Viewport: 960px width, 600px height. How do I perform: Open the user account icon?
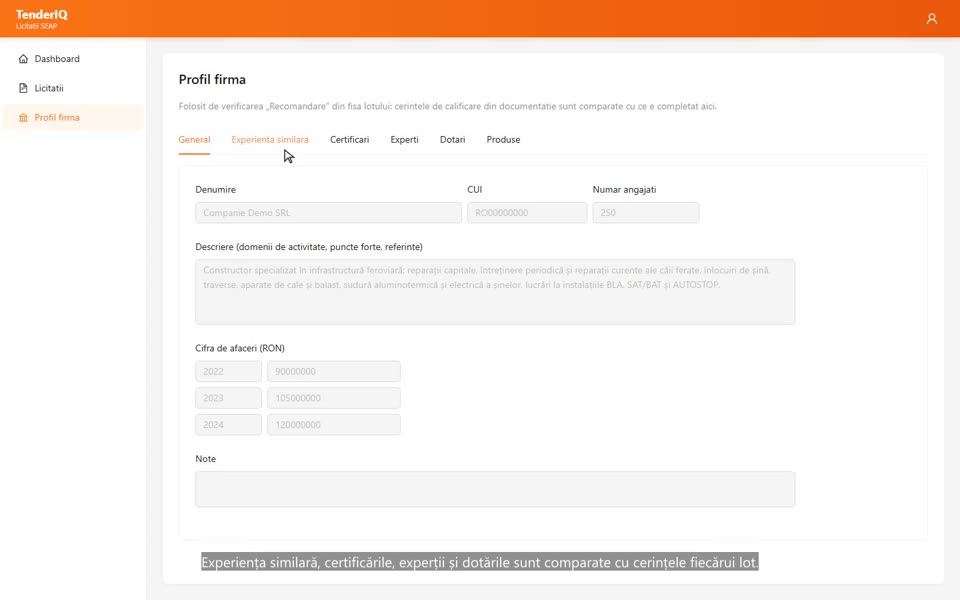pos(931,19)
